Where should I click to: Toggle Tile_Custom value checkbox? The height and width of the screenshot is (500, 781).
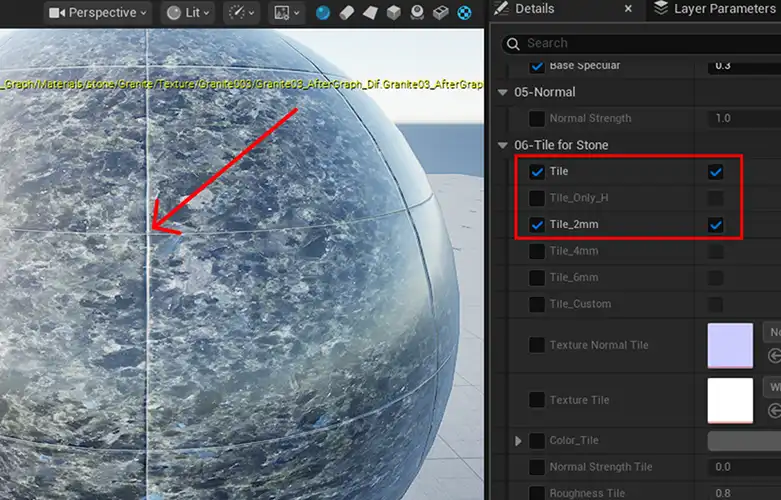point(716,304)
